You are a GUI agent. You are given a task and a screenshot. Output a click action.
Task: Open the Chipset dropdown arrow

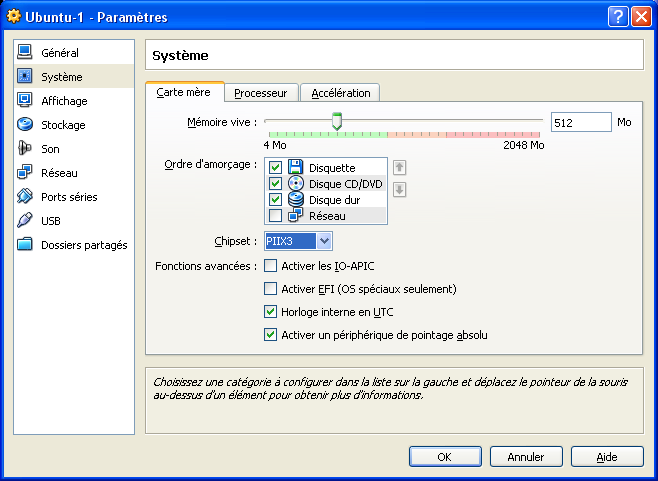click(324, 241)
